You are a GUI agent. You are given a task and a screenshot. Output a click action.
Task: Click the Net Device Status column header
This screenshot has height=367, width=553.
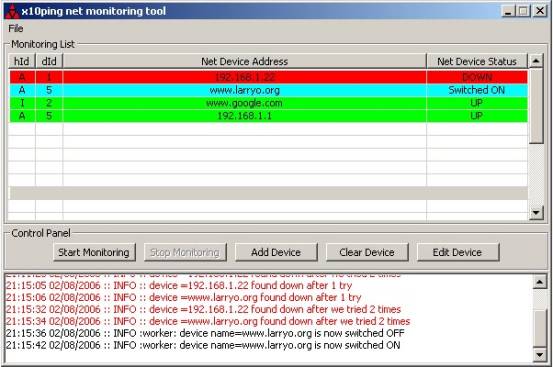tap(477, 61)
